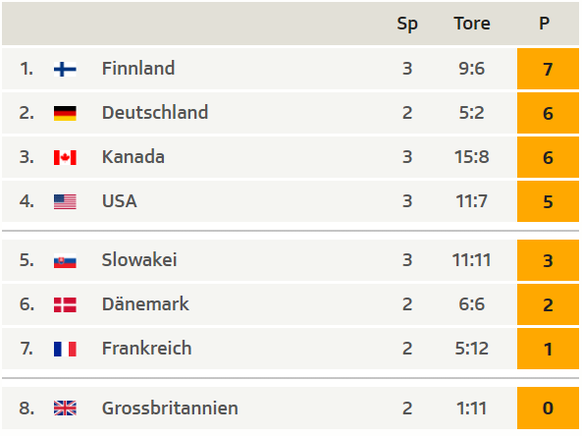Open the Finnland team name

[x=138, y=68]
